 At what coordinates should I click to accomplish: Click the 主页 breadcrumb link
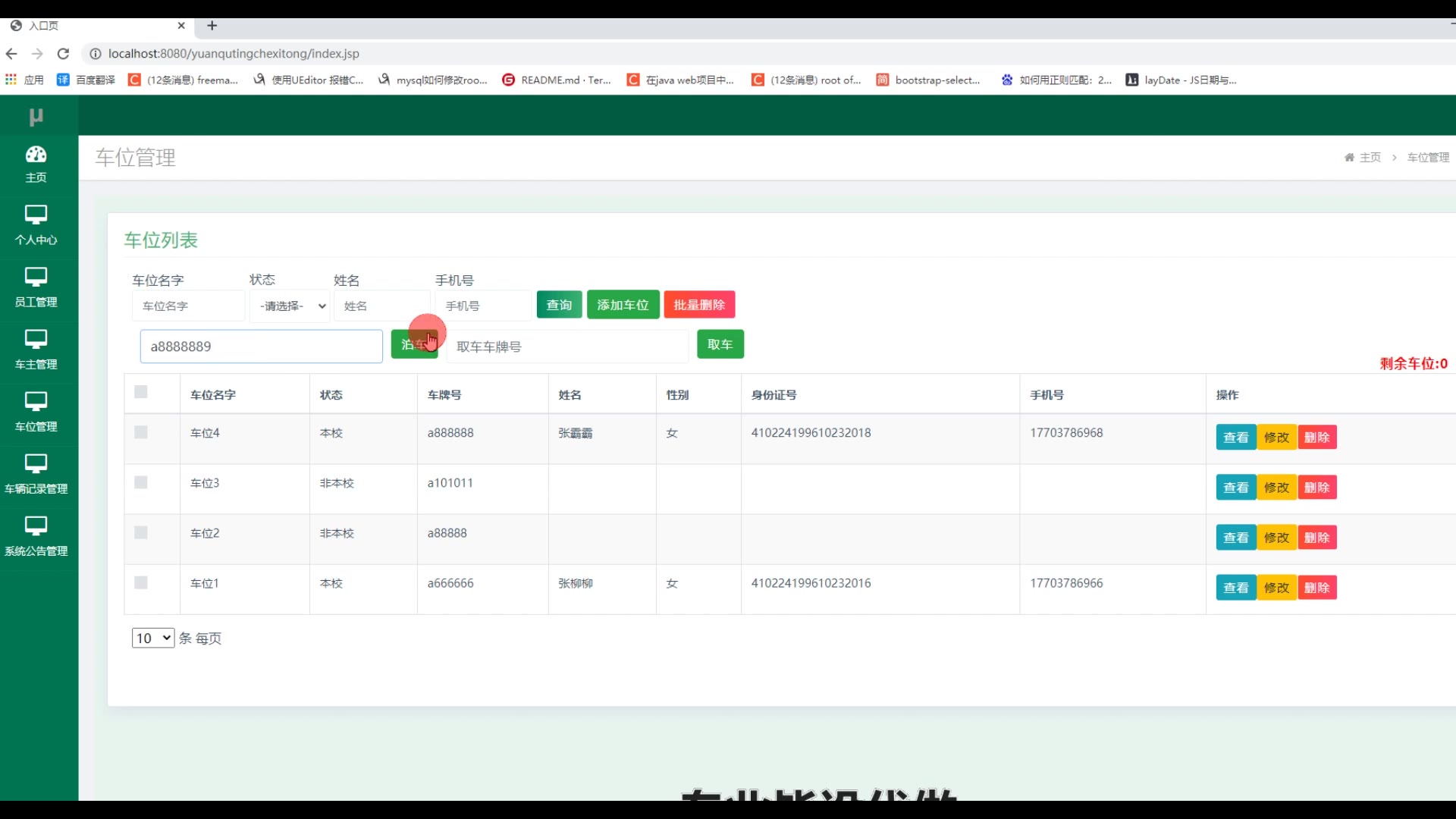(x=1369, y=158)
